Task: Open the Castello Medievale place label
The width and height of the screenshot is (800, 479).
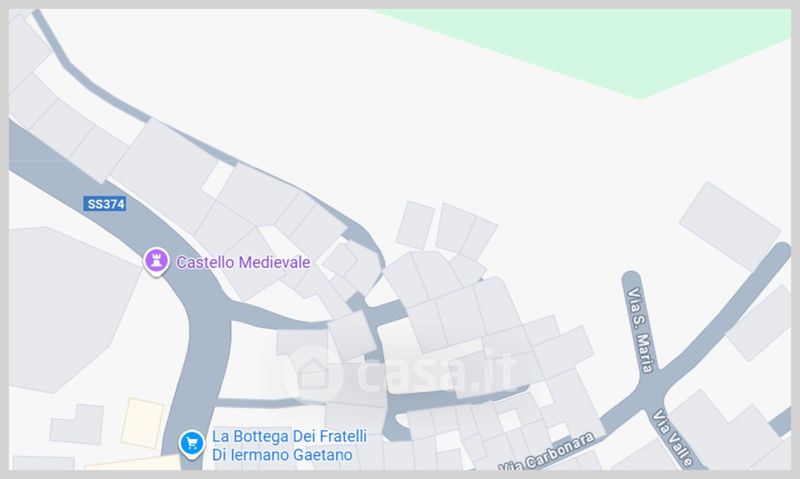Action: [x=243, y=262]
